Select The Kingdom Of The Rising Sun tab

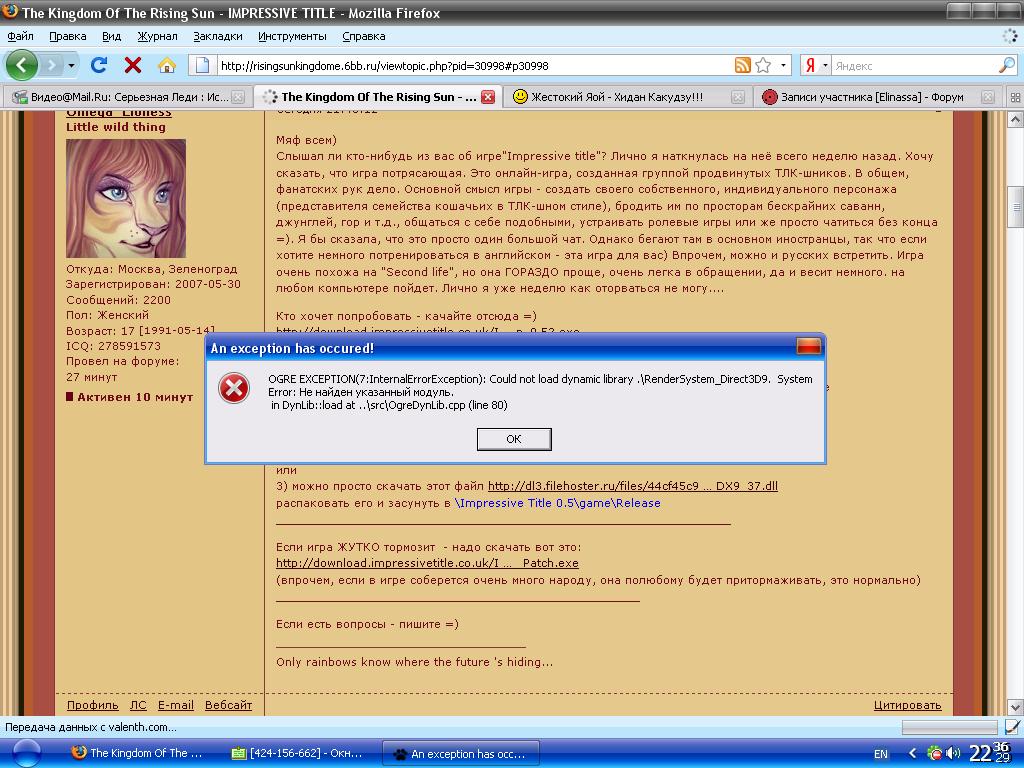(377, 97)
